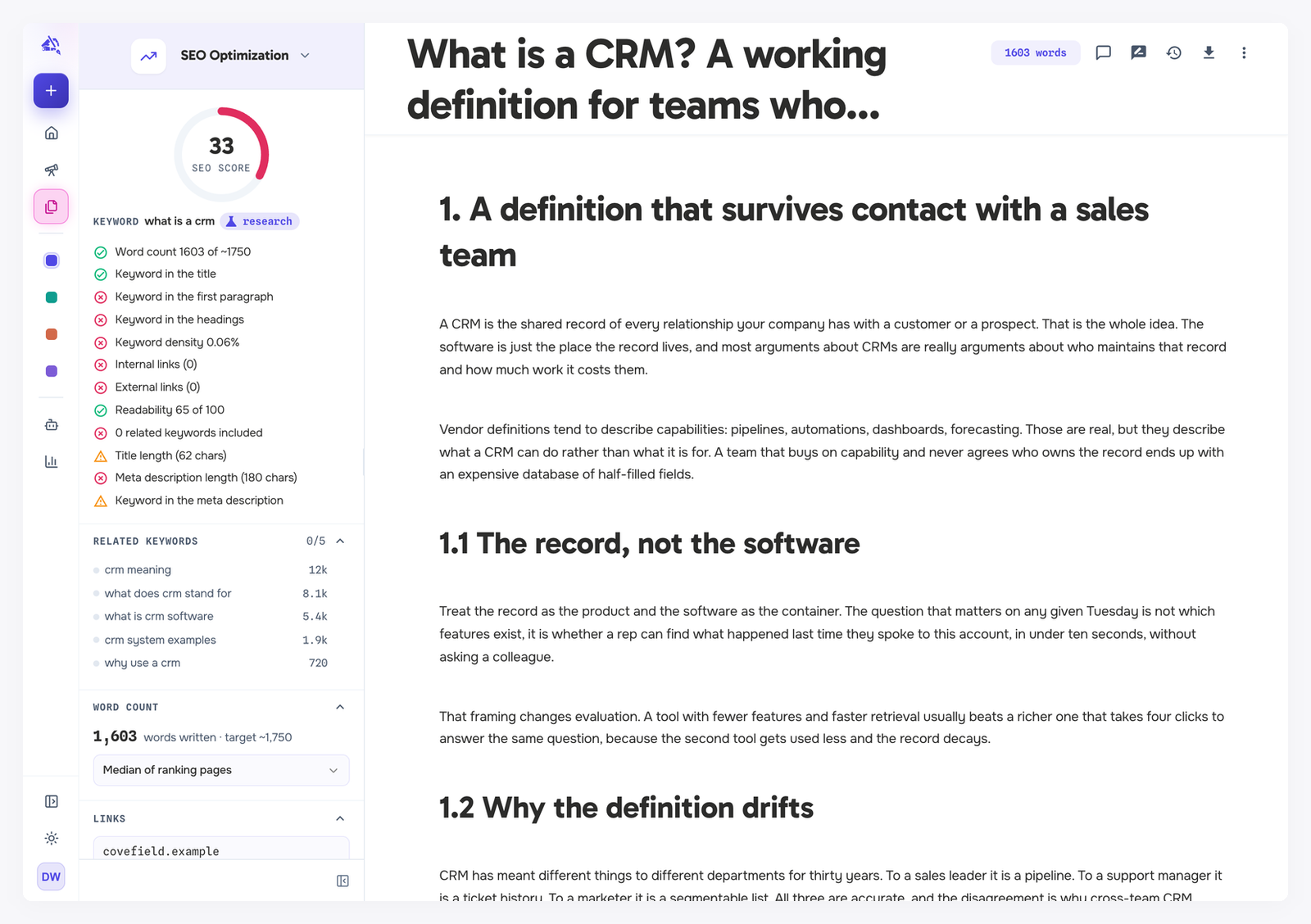This screenshot has height=924, width=1311.
Task: Select the orange workspace square
Action: tap(51, 334)
